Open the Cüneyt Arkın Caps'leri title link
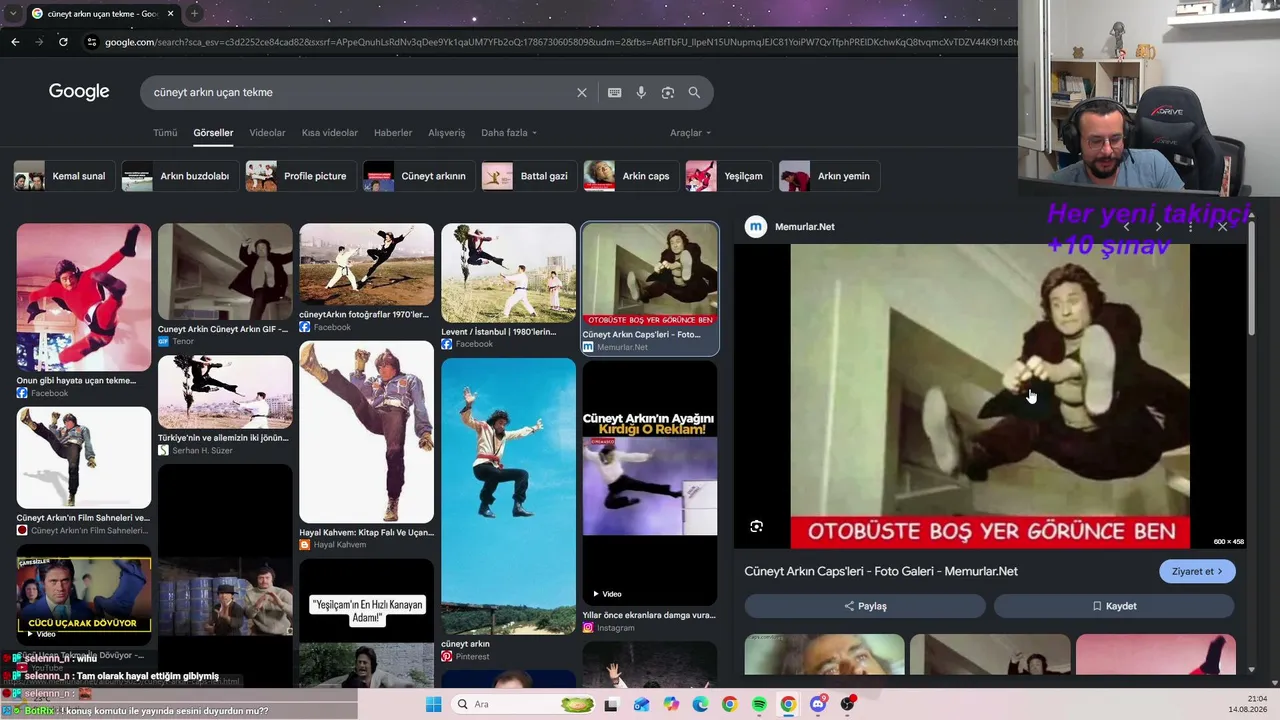Screen dimensions: 1280x720 (x=881, y=571)
